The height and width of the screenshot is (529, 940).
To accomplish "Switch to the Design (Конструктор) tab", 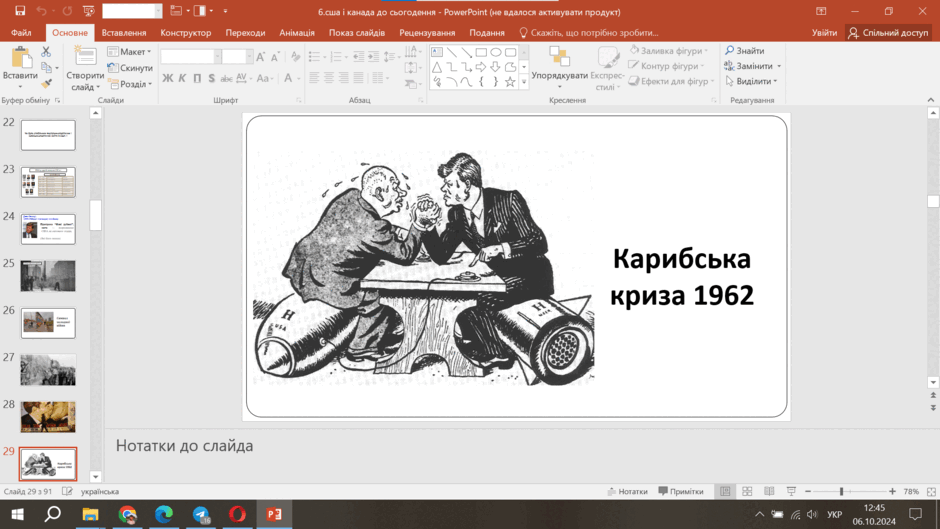I will [185, 32].
